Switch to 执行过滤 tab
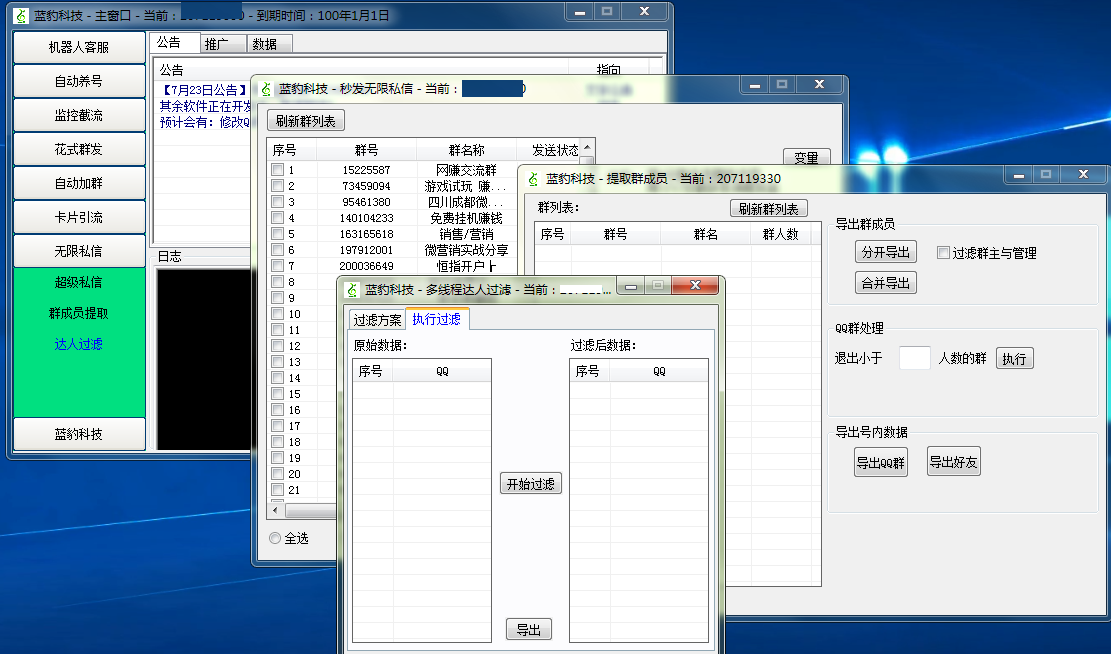1111x654 pixels. (x=436, y=319)
